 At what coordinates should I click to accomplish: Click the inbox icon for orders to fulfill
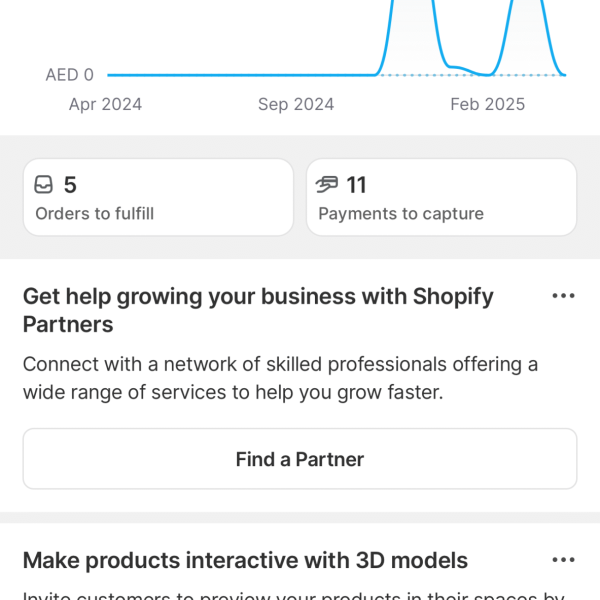pyautogui.click(x=43, y=185)
